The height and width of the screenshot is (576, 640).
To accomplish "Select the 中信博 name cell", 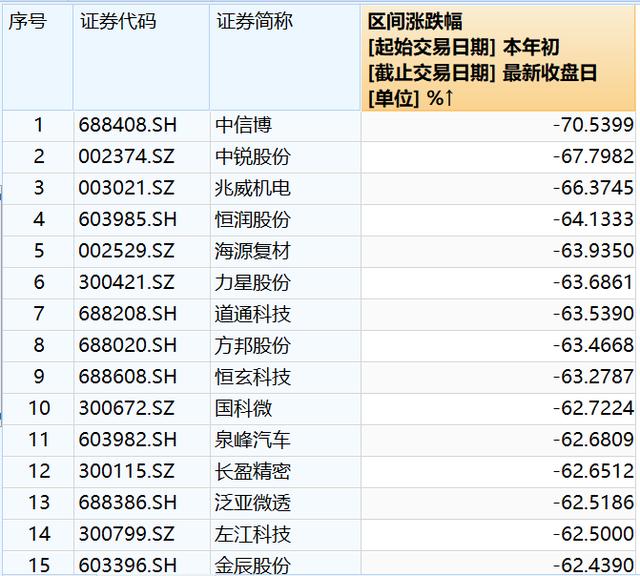I will point(286,125).
